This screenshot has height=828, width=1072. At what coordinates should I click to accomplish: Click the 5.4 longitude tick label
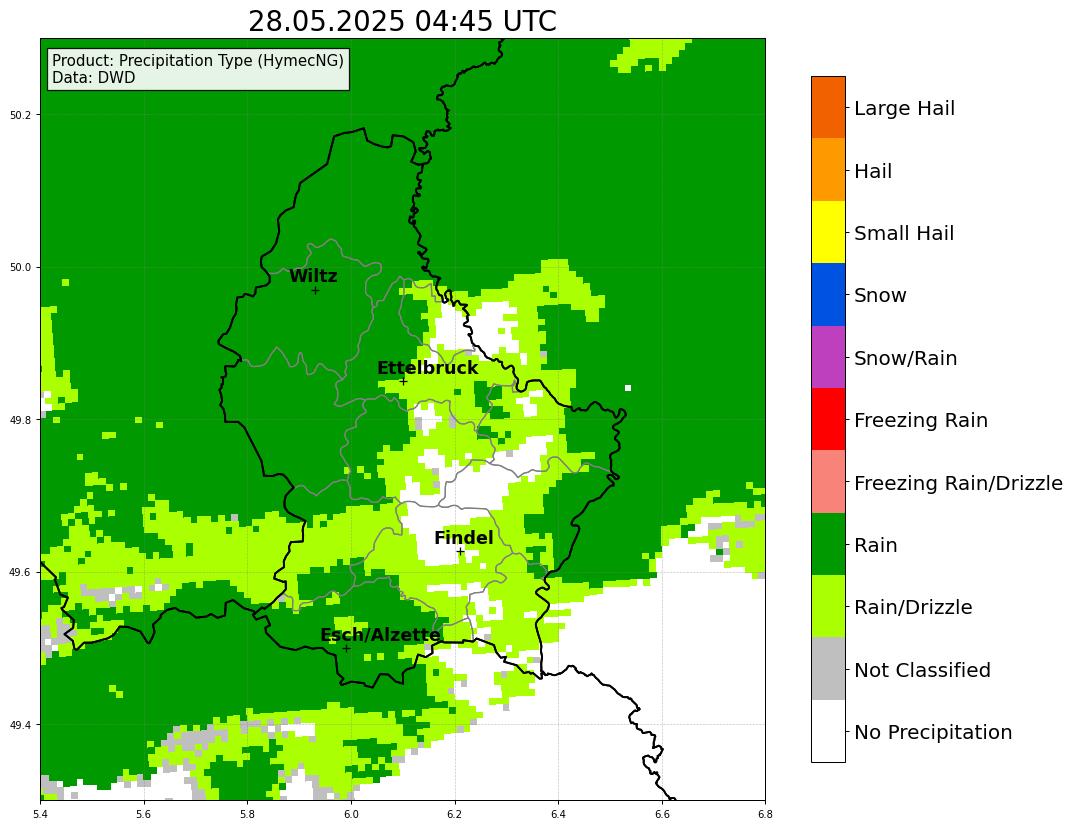[41, 814]
